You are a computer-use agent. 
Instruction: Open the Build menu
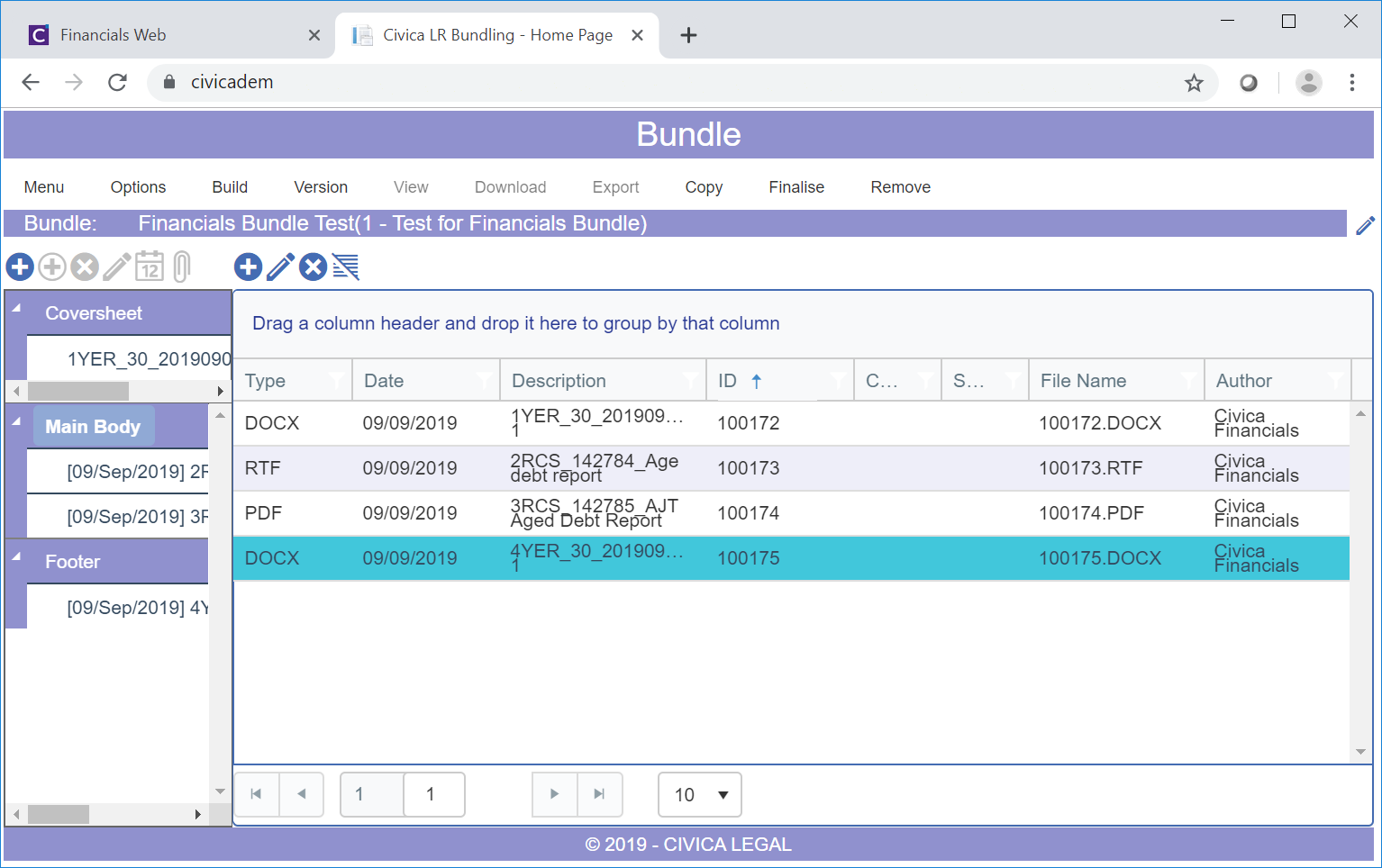(x=230, y=187)
